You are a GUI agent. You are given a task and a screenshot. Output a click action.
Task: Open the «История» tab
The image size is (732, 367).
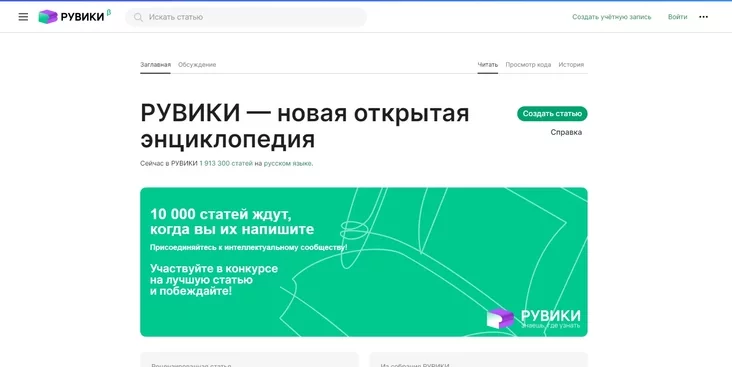pos(571,65)
